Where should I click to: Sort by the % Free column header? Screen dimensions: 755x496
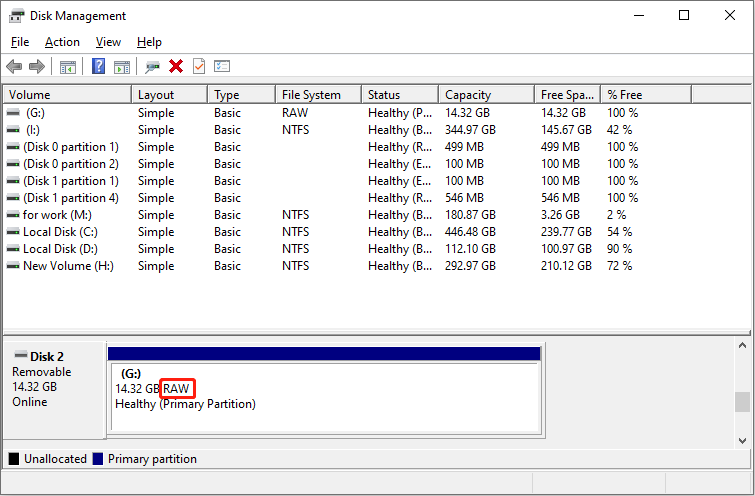[647, 95]
